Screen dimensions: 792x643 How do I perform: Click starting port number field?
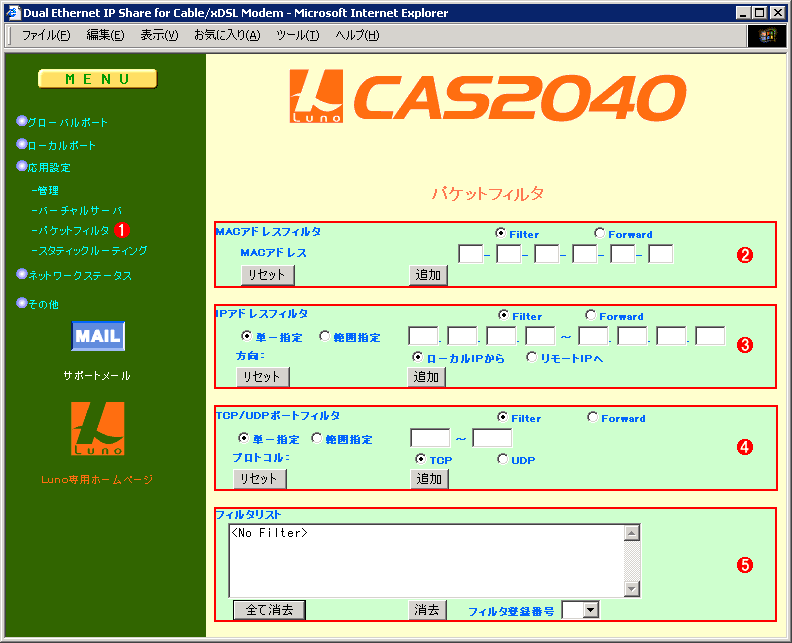(430, 438)
